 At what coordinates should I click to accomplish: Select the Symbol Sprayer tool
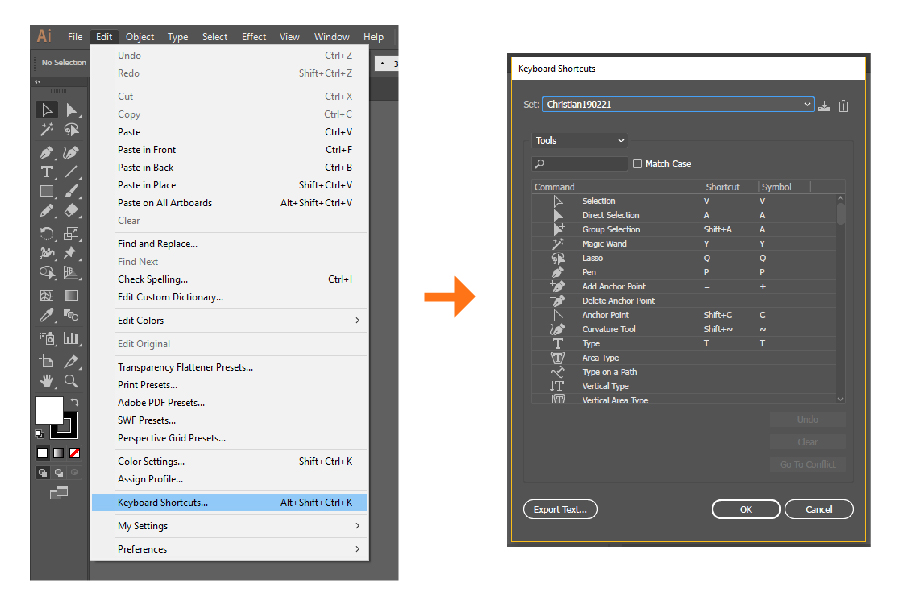46,338
